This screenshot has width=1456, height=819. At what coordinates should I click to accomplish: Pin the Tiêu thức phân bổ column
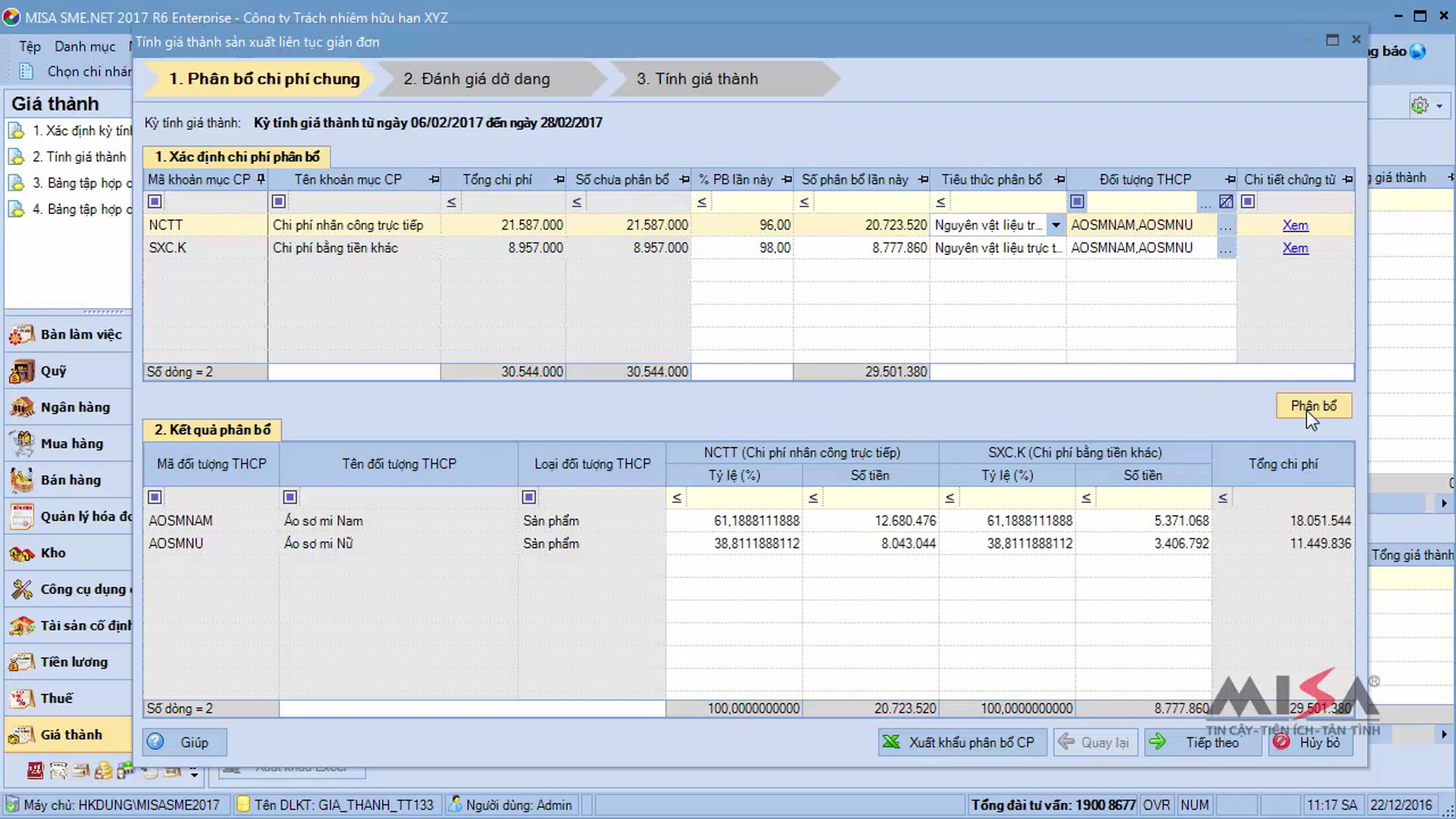pyautogui.click(x=1060, y=180)
